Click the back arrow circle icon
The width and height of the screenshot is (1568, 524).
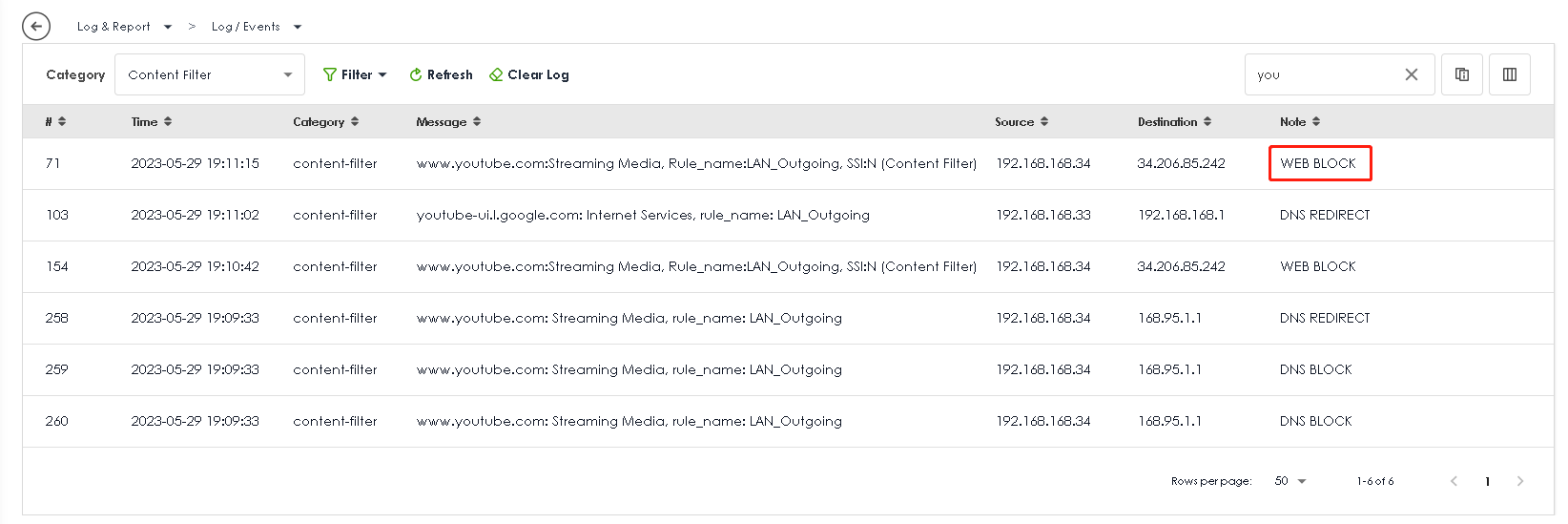point(36,27)
